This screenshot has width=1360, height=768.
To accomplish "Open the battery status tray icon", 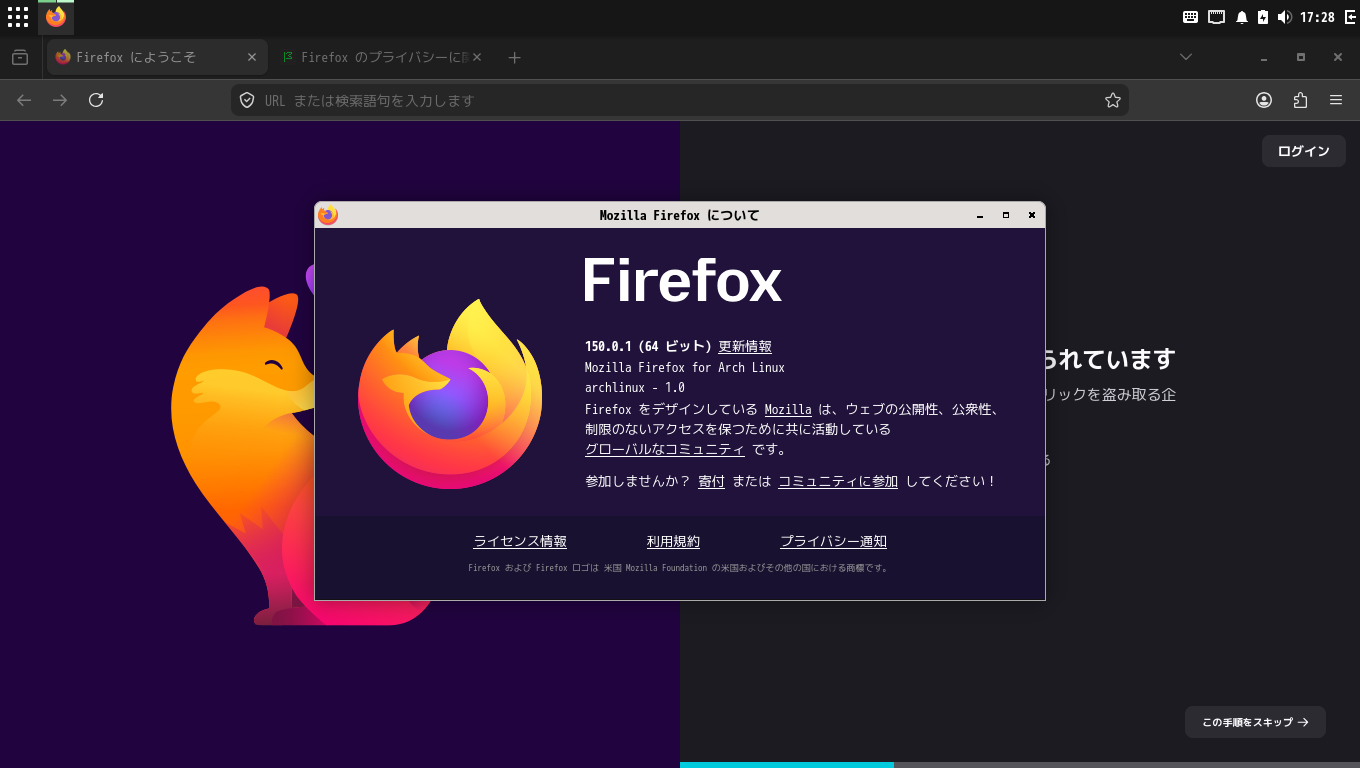I will click(x=1263, y=17).
